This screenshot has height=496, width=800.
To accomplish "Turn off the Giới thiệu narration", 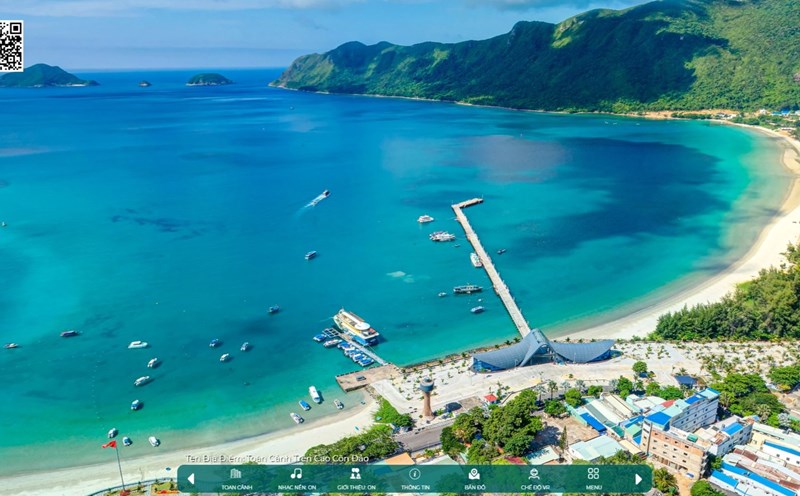I will (356, 478).
